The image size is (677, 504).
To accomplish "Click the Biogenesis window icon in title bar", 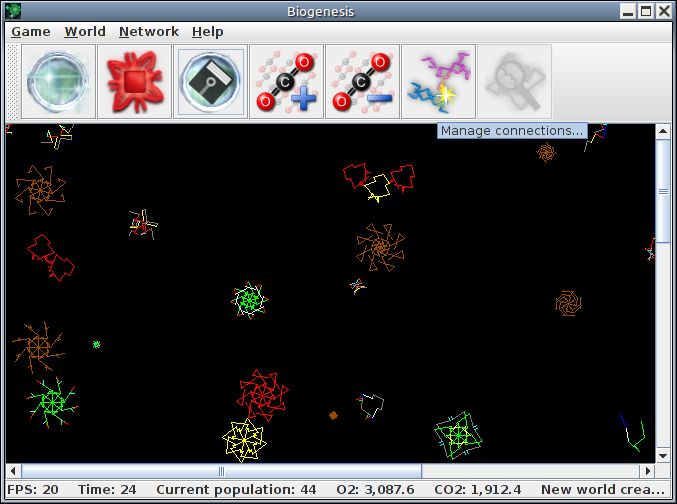I will tap(13, 11).
